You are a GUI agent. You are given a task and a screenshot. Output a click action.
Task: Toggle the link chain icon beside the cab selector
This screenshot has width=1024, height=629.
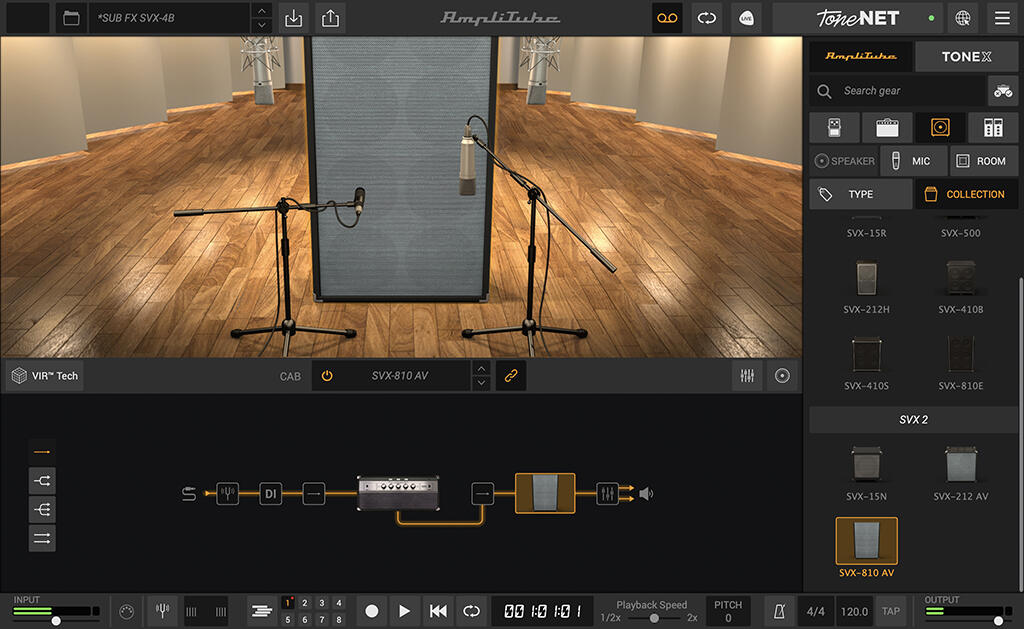click(511, 375)
